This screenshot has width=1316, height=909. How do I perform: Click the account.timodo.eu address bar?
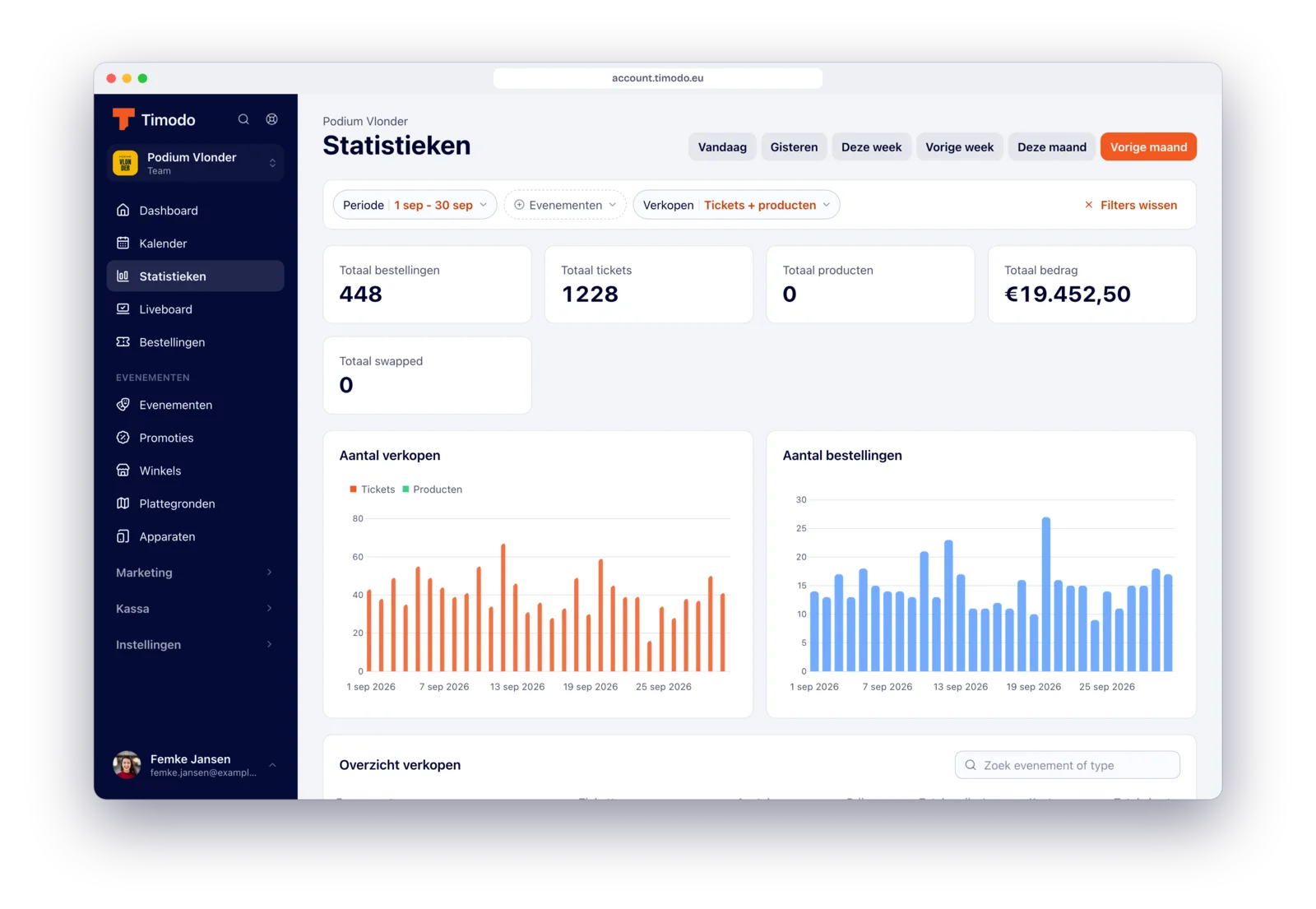tap(657, 78)
